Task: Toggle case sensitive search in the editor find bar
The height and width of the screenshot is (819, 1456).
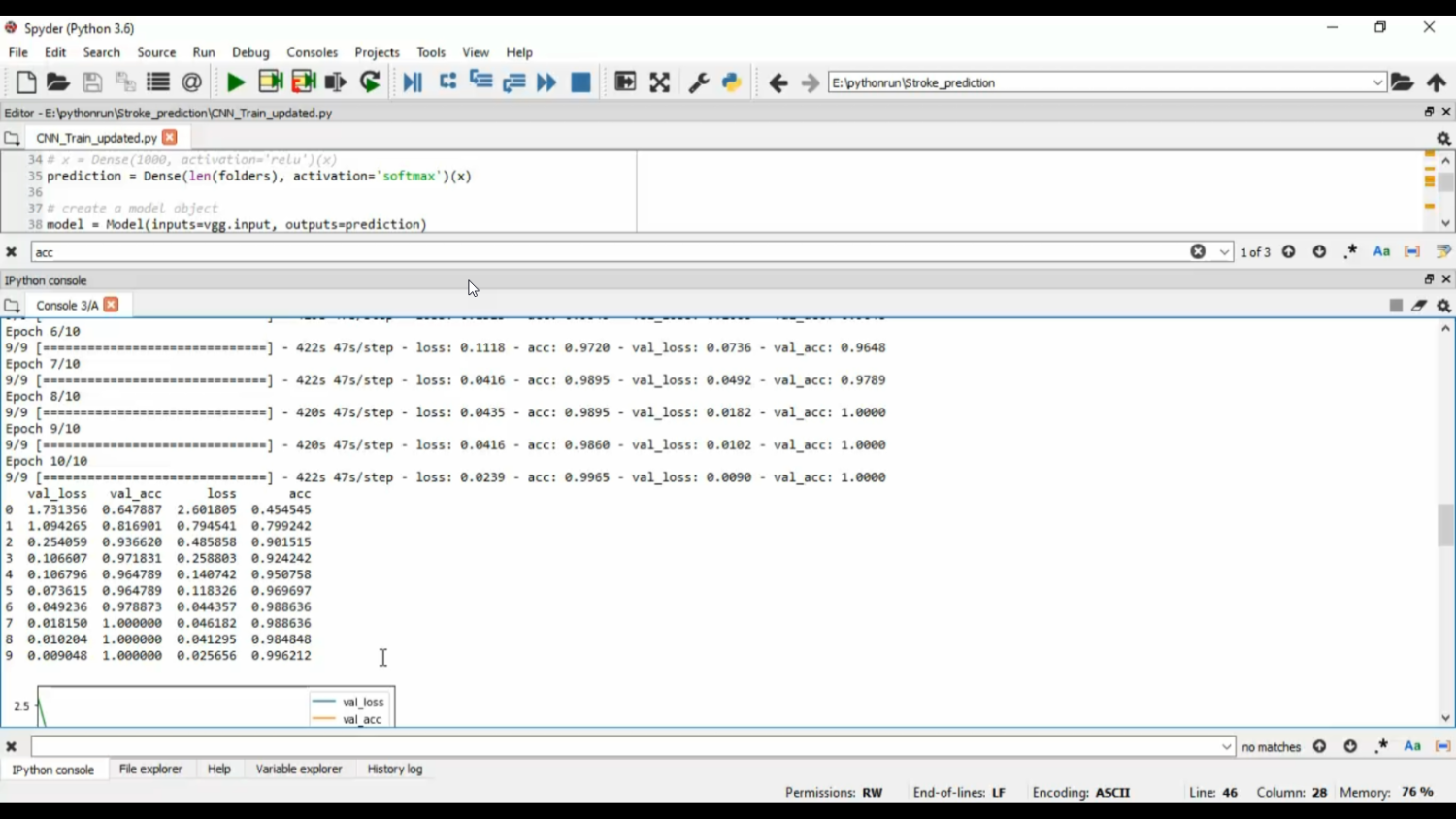Action: [1381, 251]
